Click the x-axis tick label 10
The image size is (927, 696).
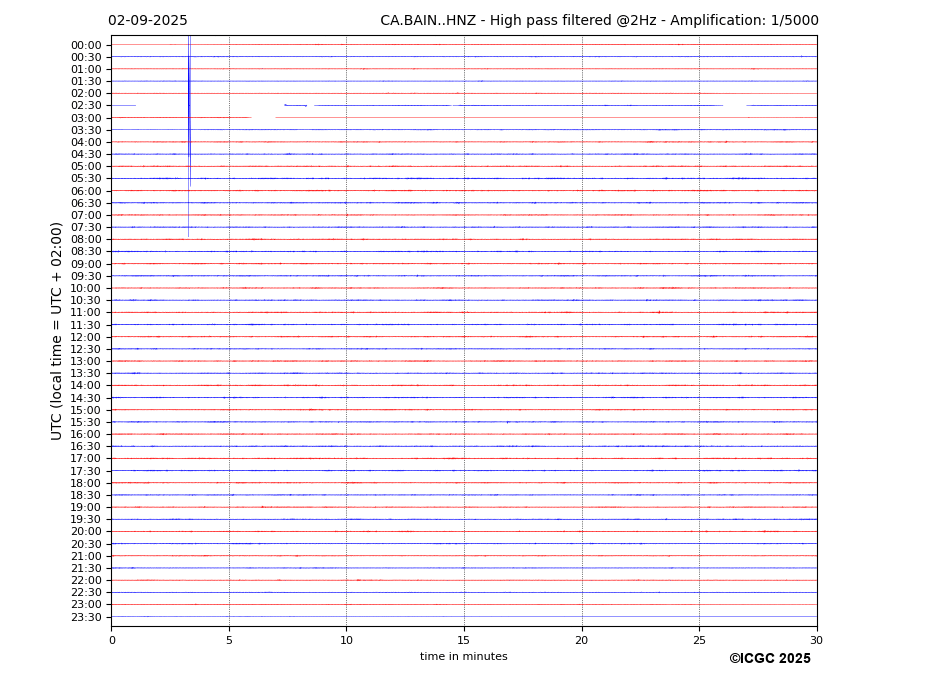[x=346, y=640]
